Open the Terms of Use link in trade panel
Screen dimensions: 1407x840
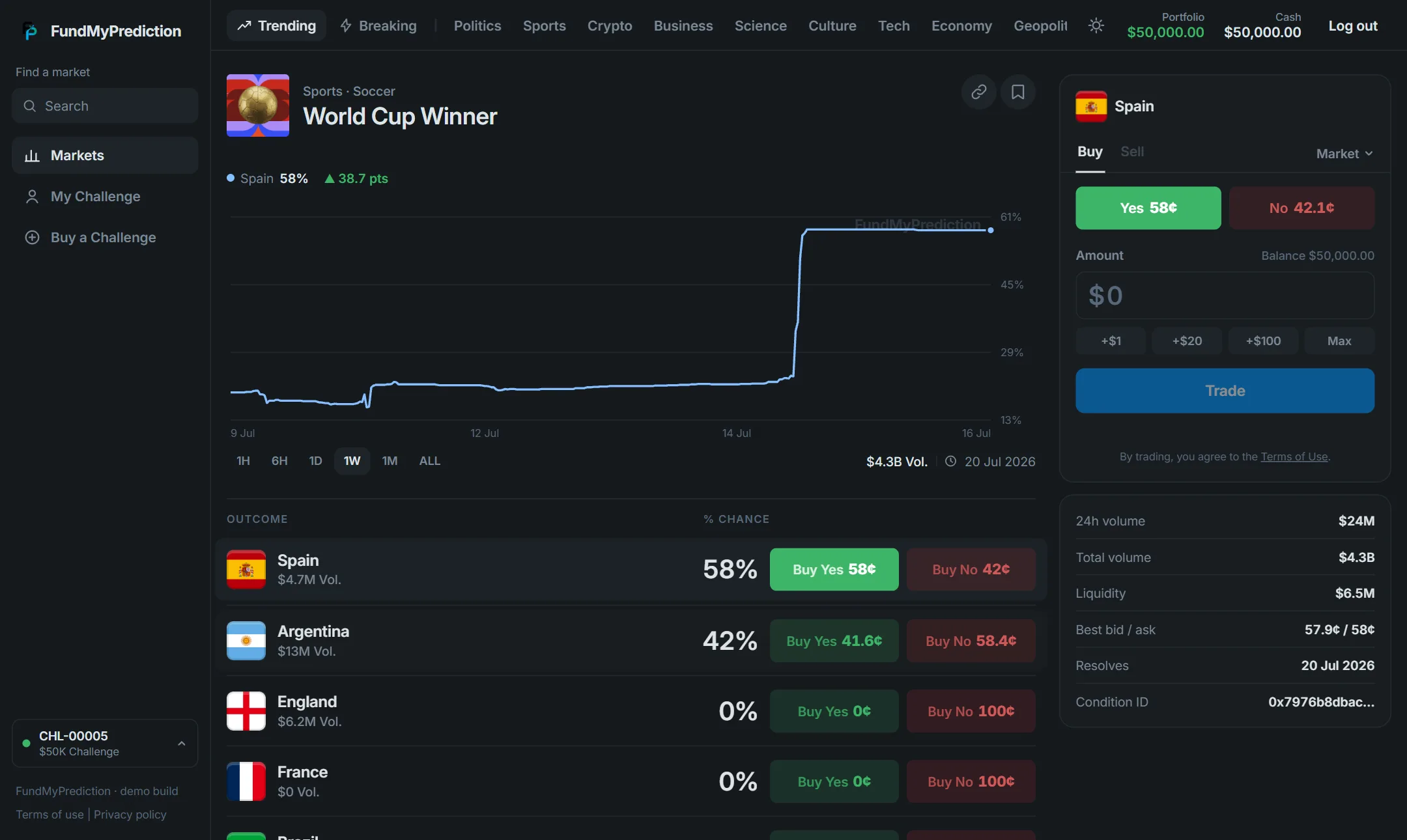1294,456
